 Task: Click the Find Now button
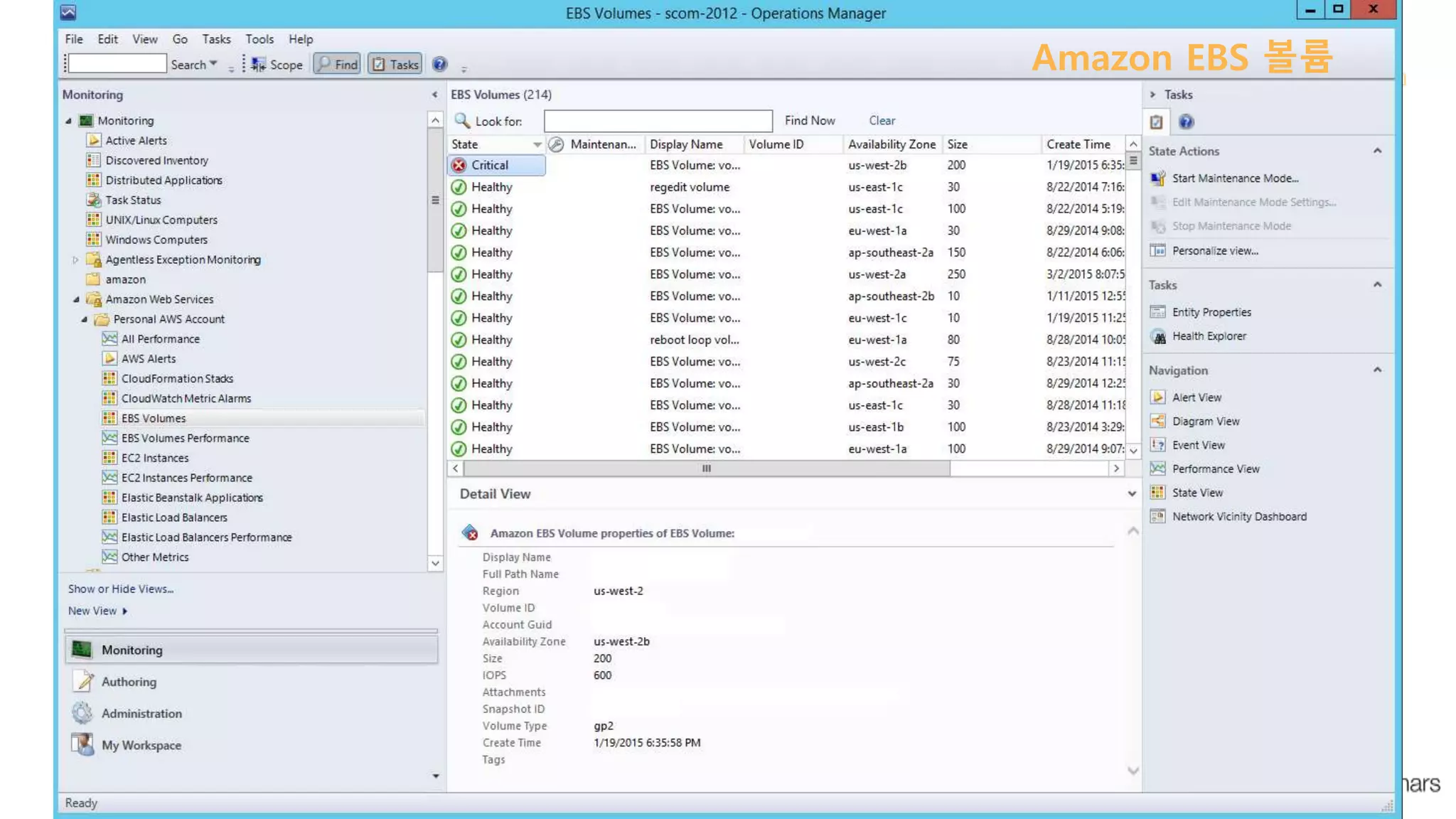pyautogui.click(x=809, y=121)
